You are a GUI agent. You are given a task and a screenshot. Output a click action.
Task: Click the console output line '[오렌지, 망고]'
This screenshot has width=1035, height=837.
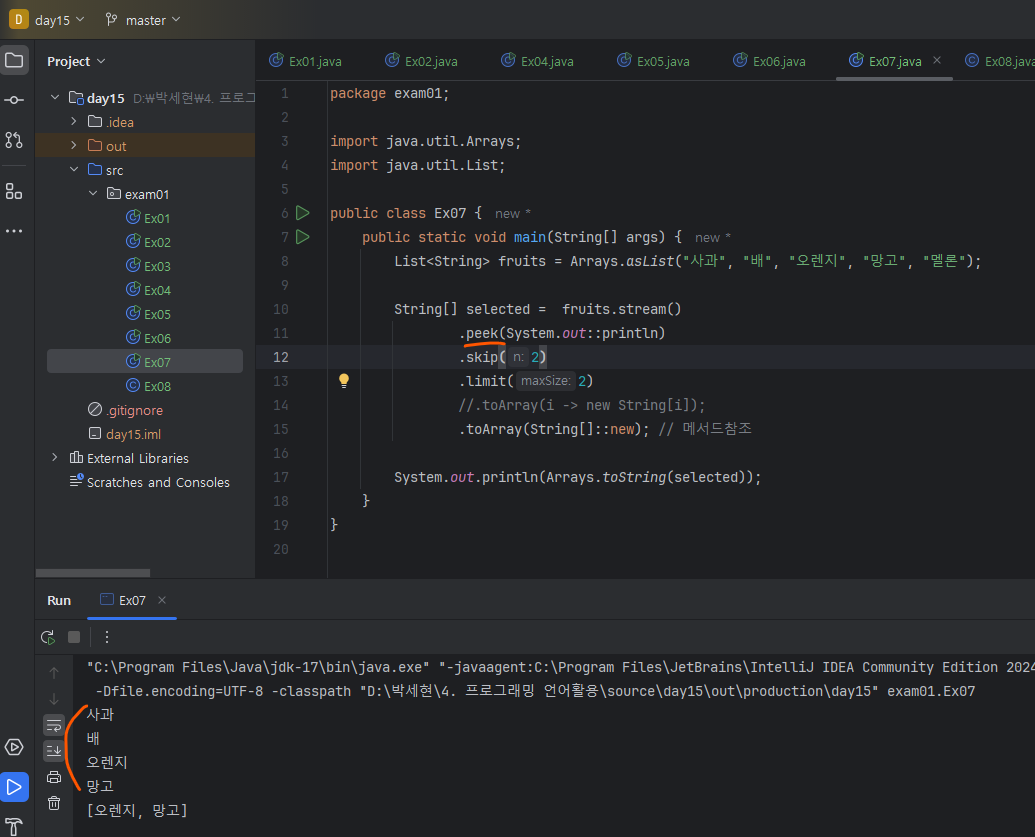[137, 810]
